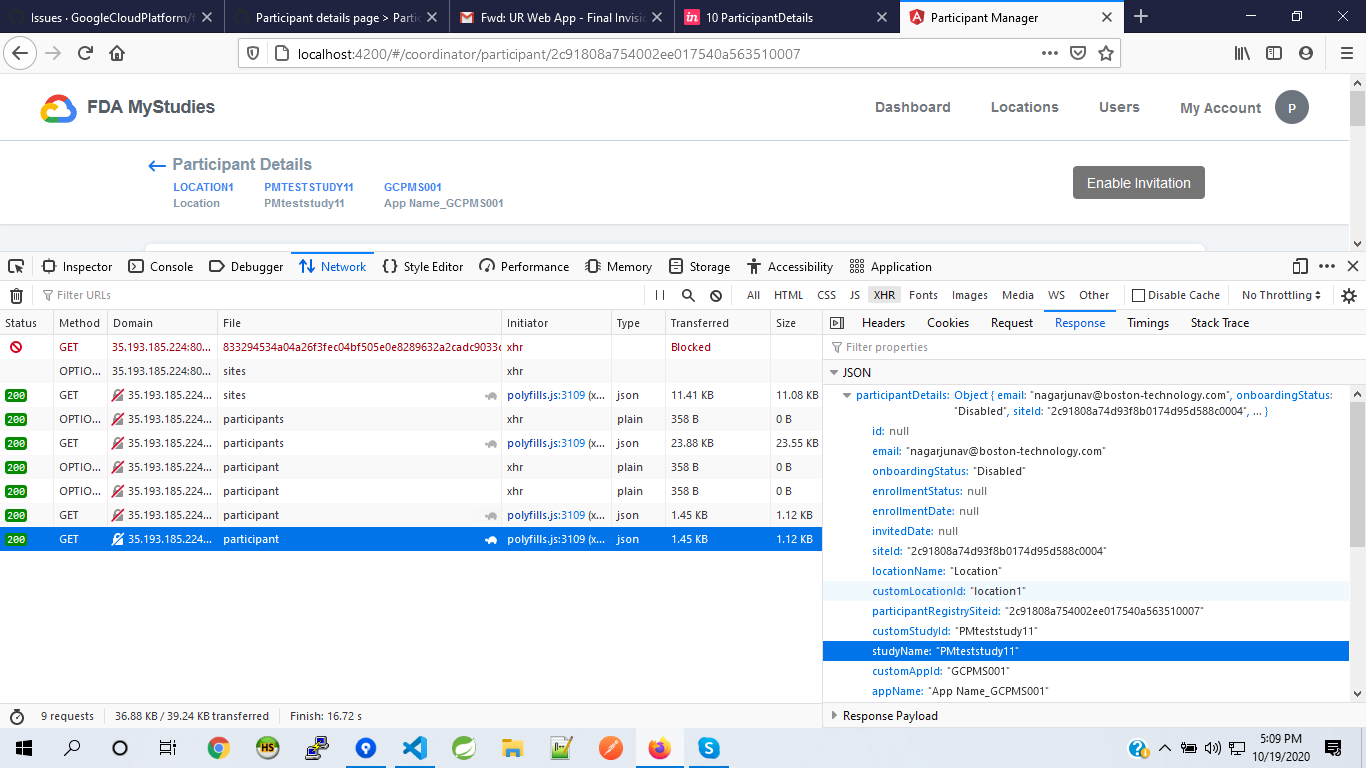Open the Console panel tab

coord(161,266)
